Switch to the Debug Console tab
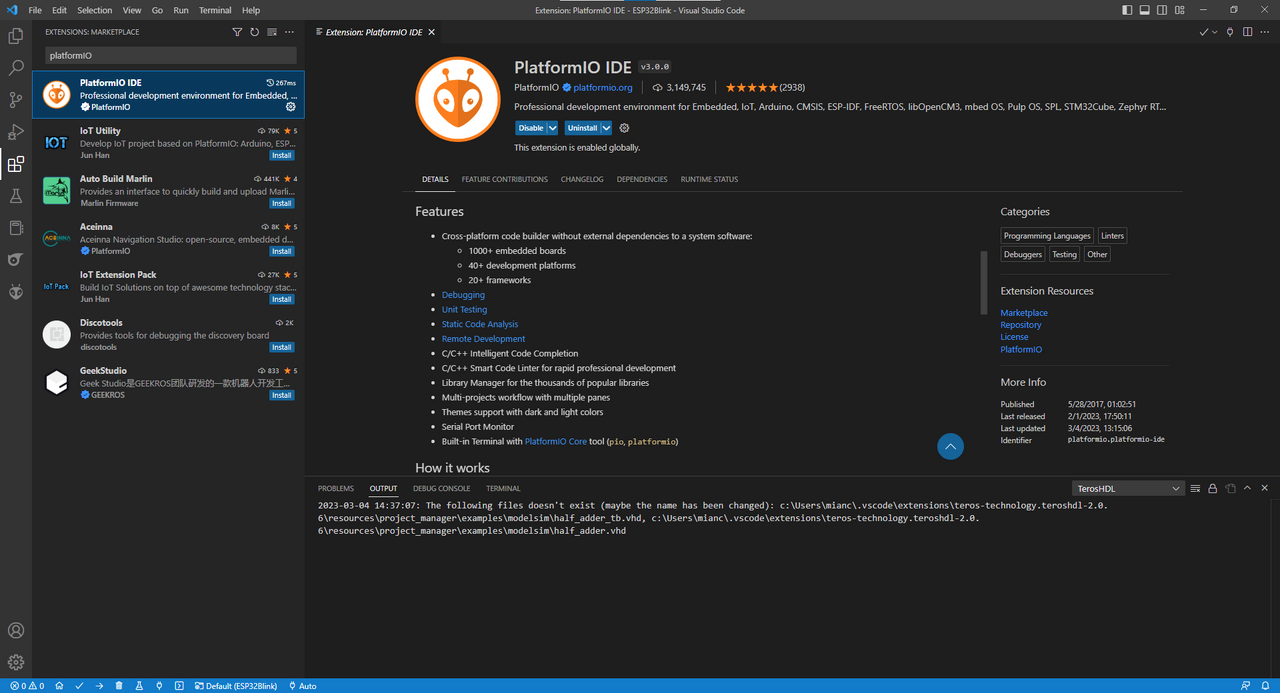Image resolution: width=1280 pixels, height=693 pixels. pyautogui.click(x=441, y=488)
